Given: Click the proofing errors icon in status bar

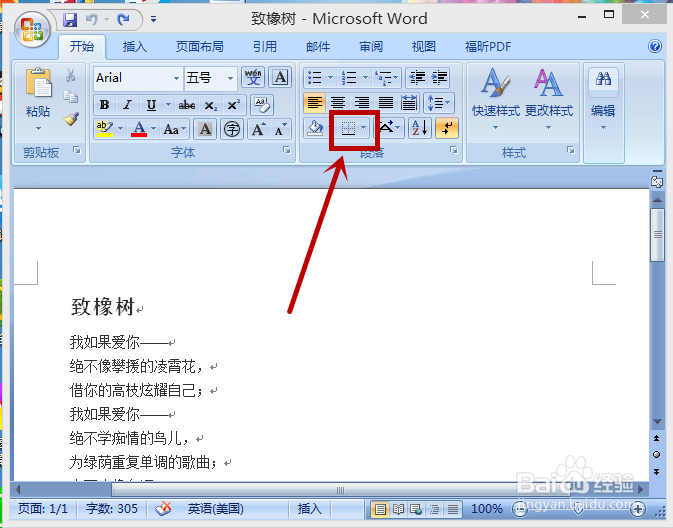Looking at the screenshot, I should pyautogui.click(x=163, y=509).
